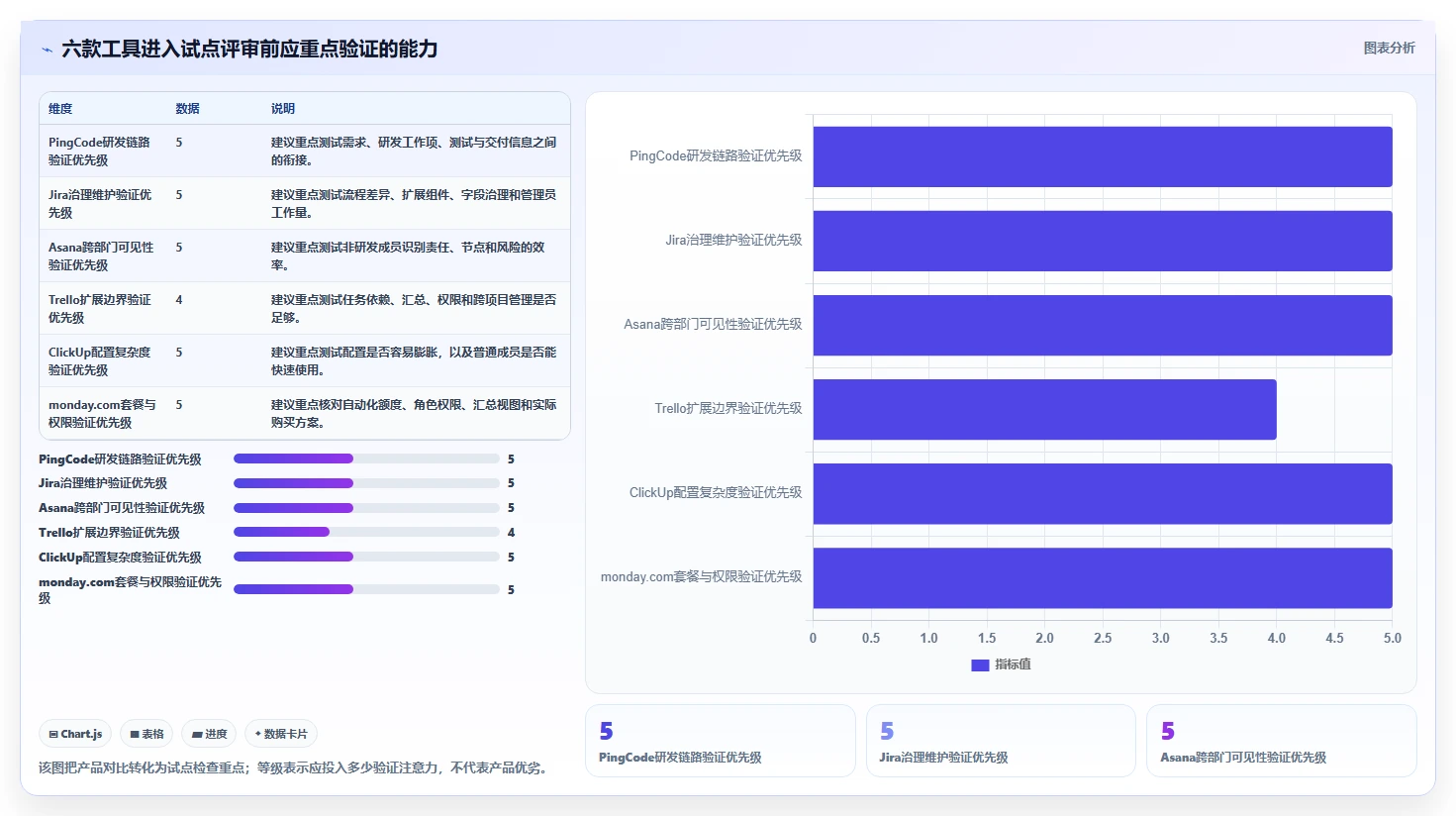1456x816 pixels.
Task: Click the monday.com chart bar
Action: (x=1103, y=577)
